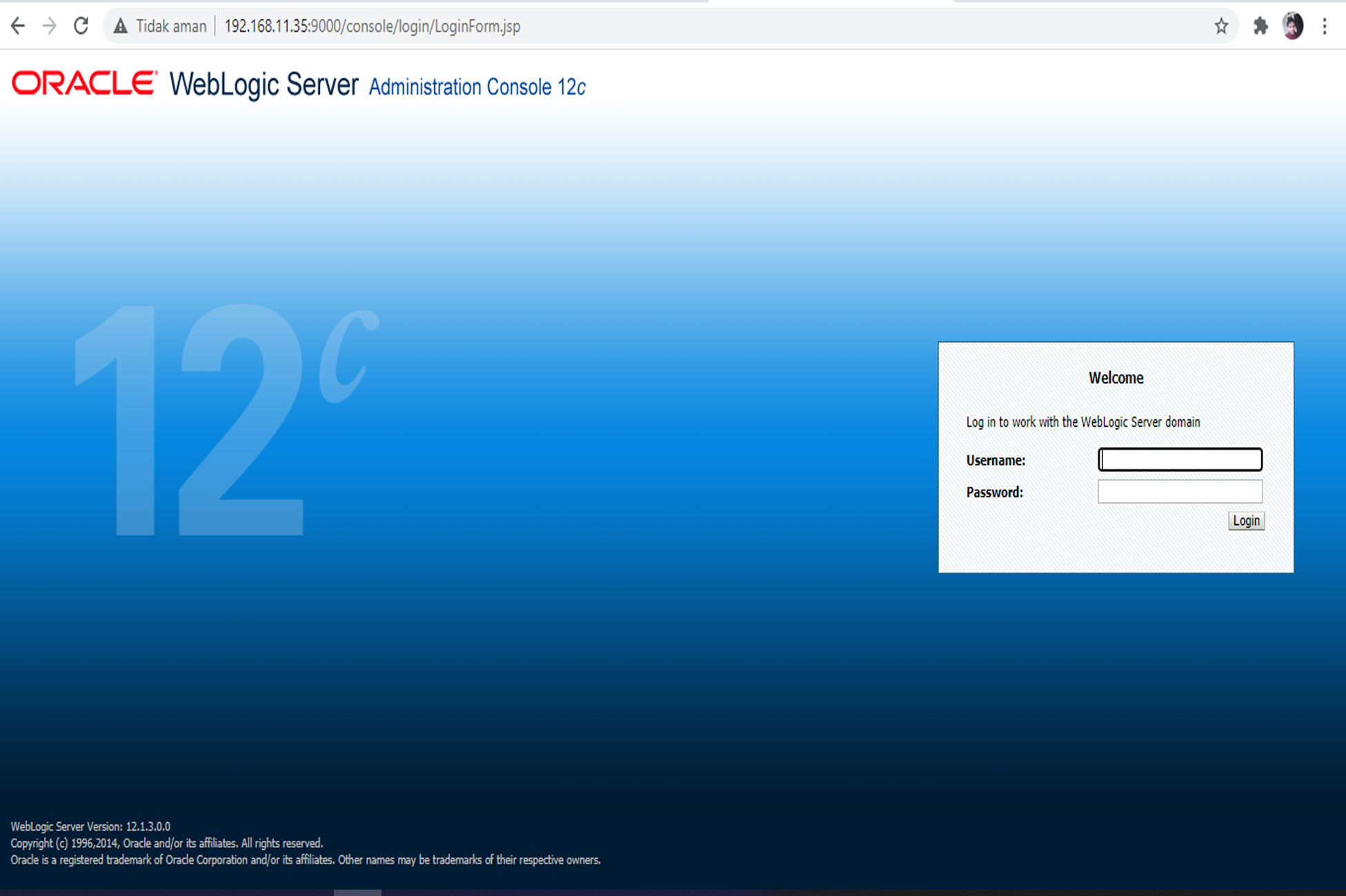The height and width of the screenshot is (896, 1346).
Task: Open the Chrome three-dot menu
Action: pyautogui.click(x=1325, y=26)
